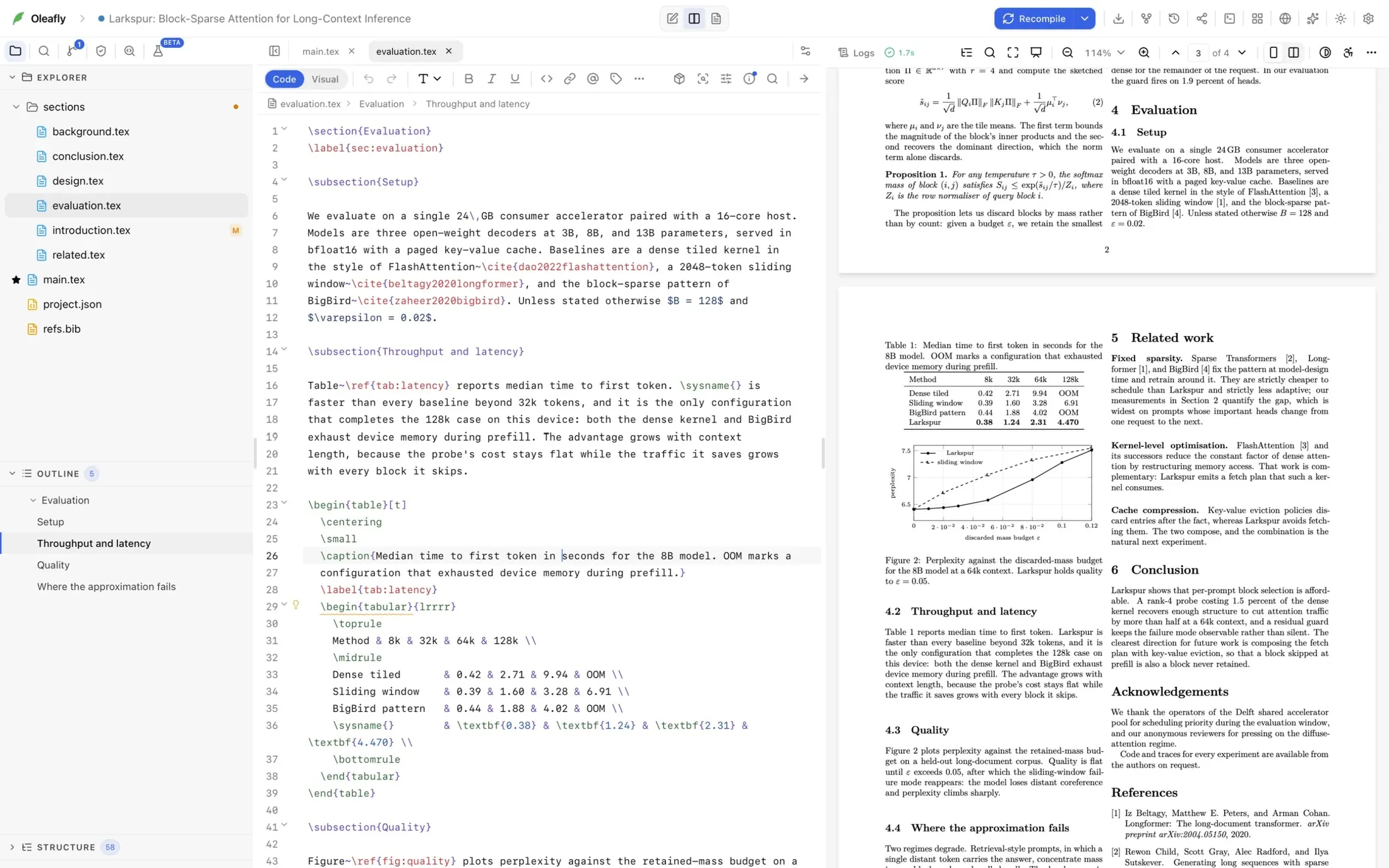Click the mention at-sign icon

coord(592,79)
